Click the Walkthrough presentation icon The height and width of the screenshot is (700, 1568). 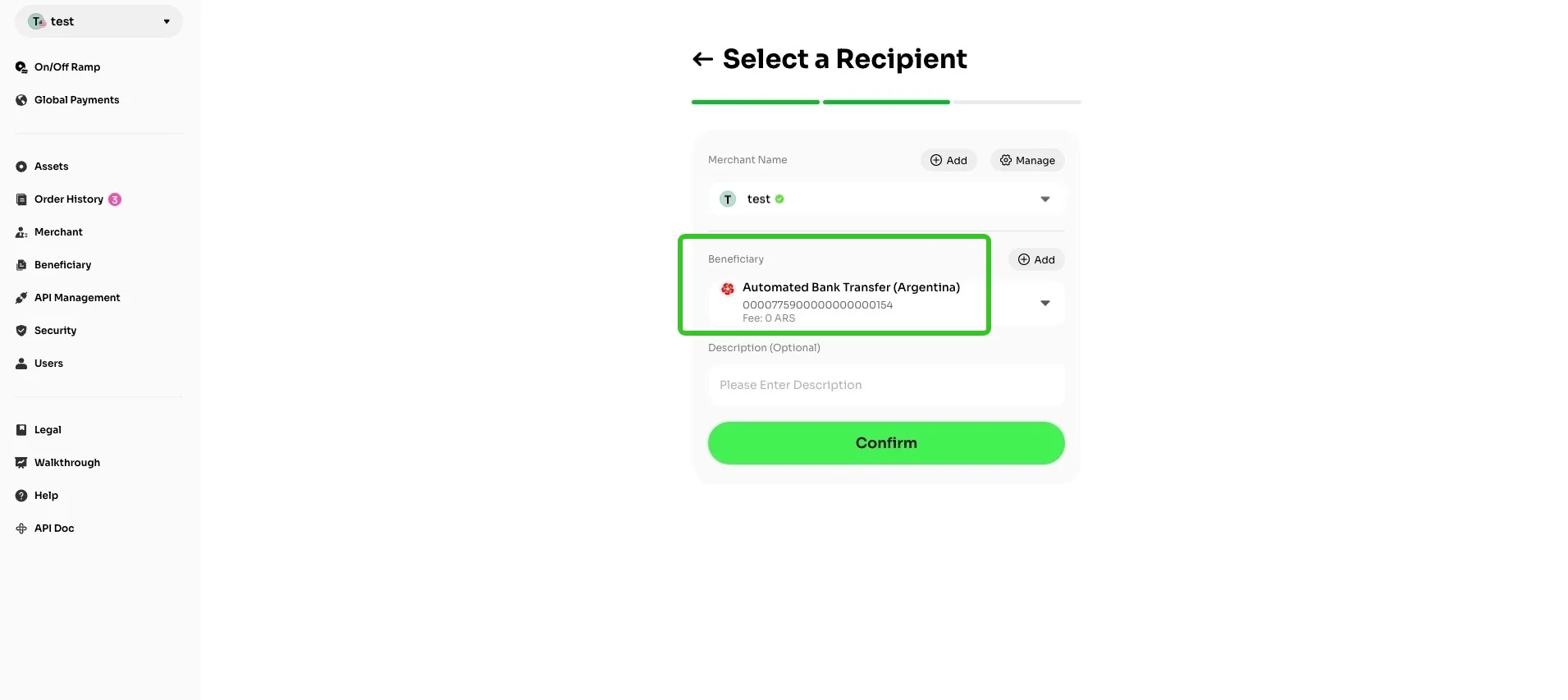pyautogui.click(x=21, y=463)
